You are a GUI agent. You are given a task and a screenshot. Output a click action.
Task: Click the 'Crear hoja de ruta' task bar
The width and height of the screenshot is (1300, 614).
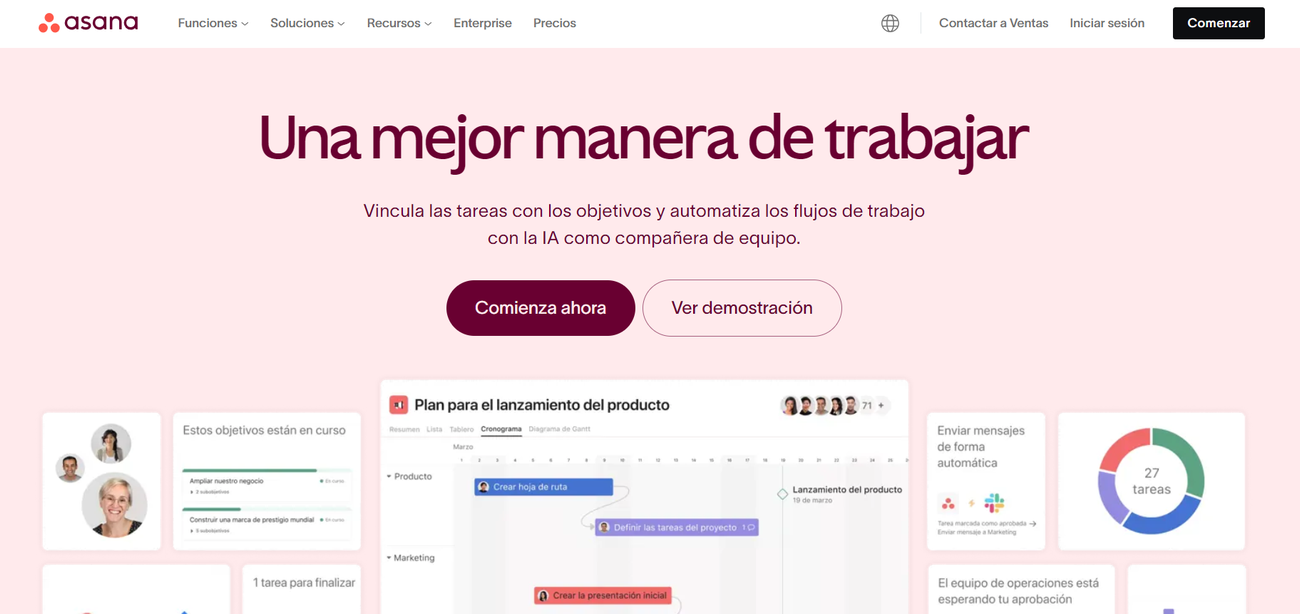click(x=544, y=486)
